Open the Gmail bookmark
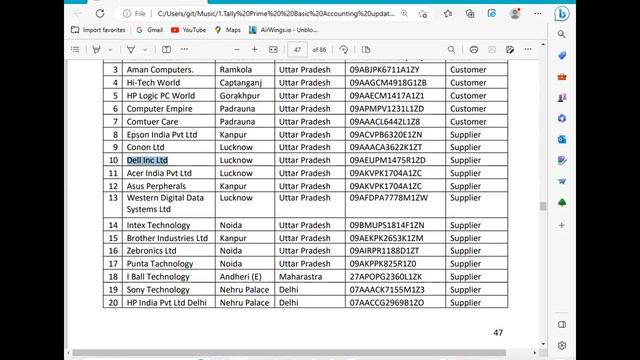 (149, 30)
